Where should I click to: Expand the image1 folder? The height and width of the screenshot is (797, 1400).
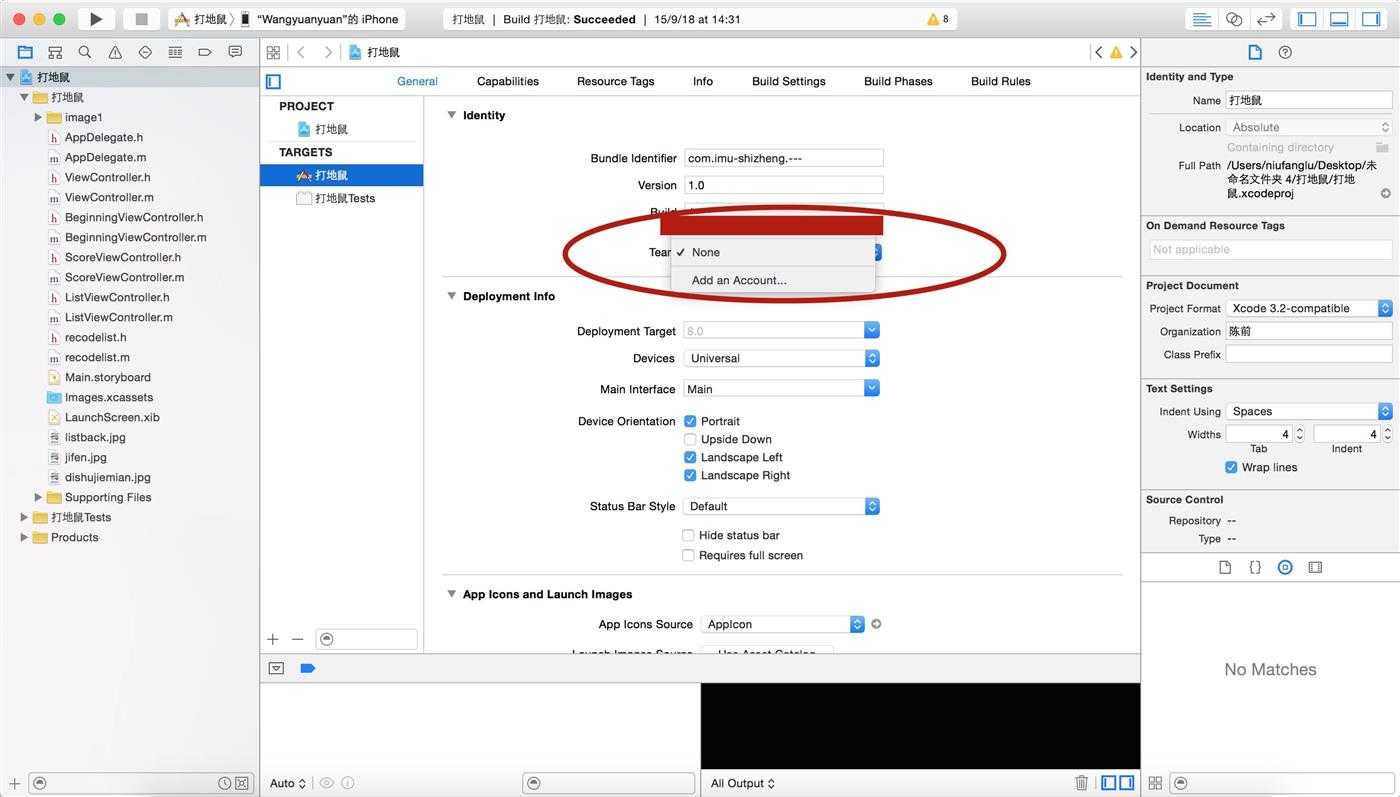38,117
